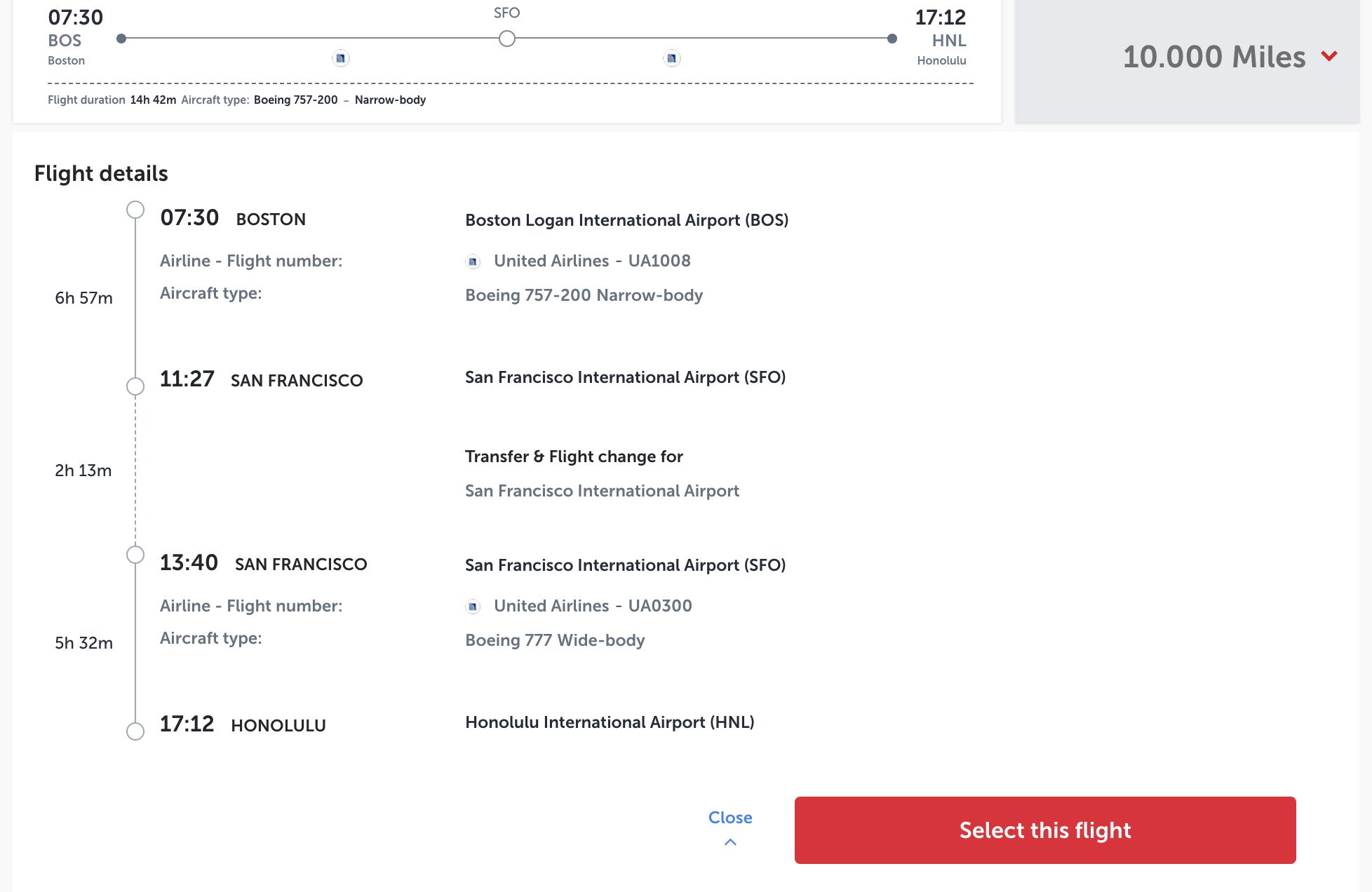The image size is (1372, 892).
Task: Click airline logo on second route segment
Action: [672, 58]
